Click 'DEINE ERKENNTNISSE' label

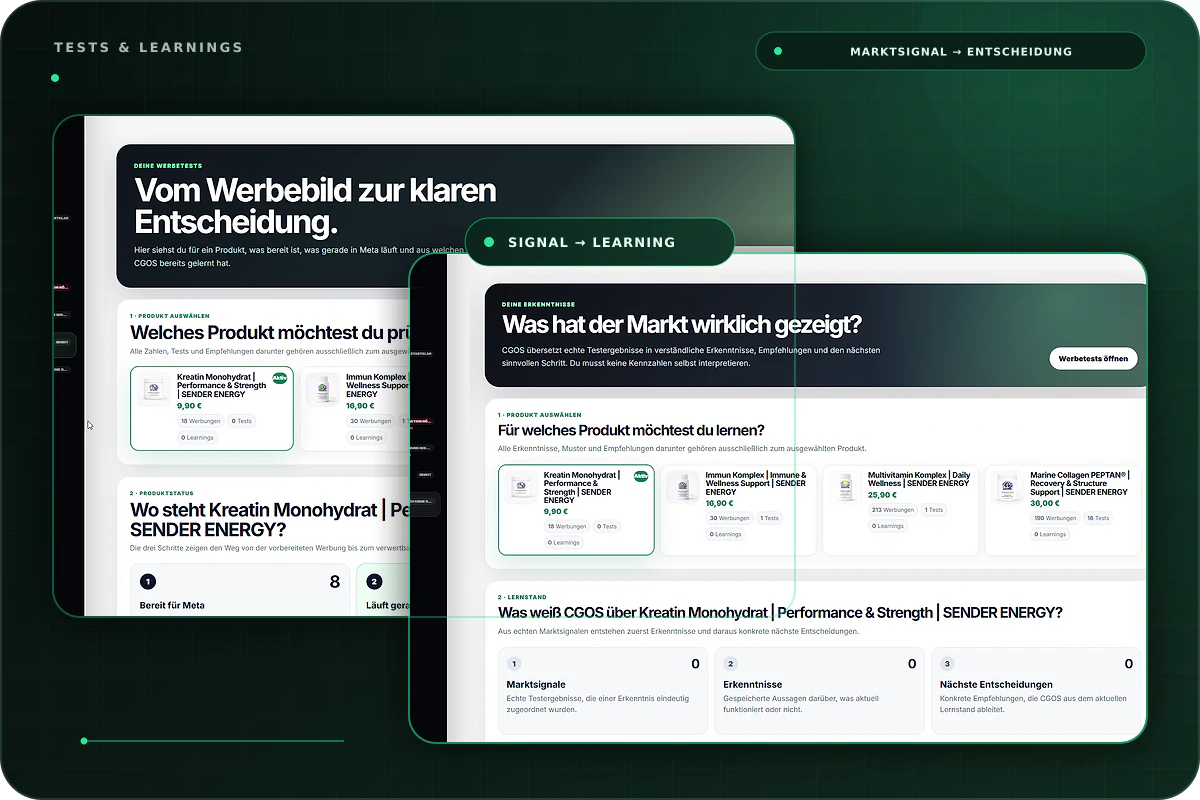[539, 304]
